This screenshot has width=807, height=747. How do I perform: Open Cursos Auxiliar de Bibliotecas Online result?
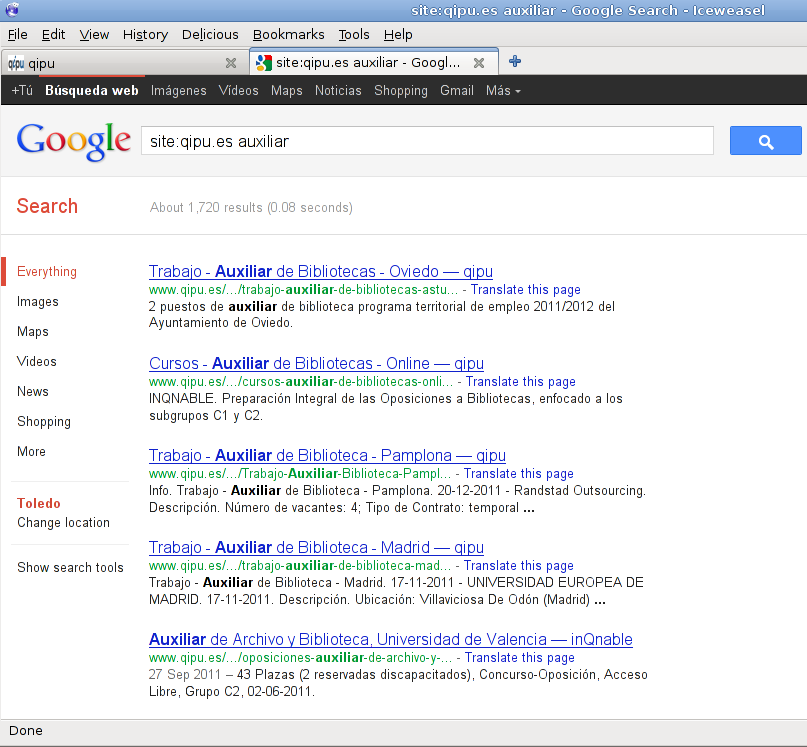(x=316, y=363)
